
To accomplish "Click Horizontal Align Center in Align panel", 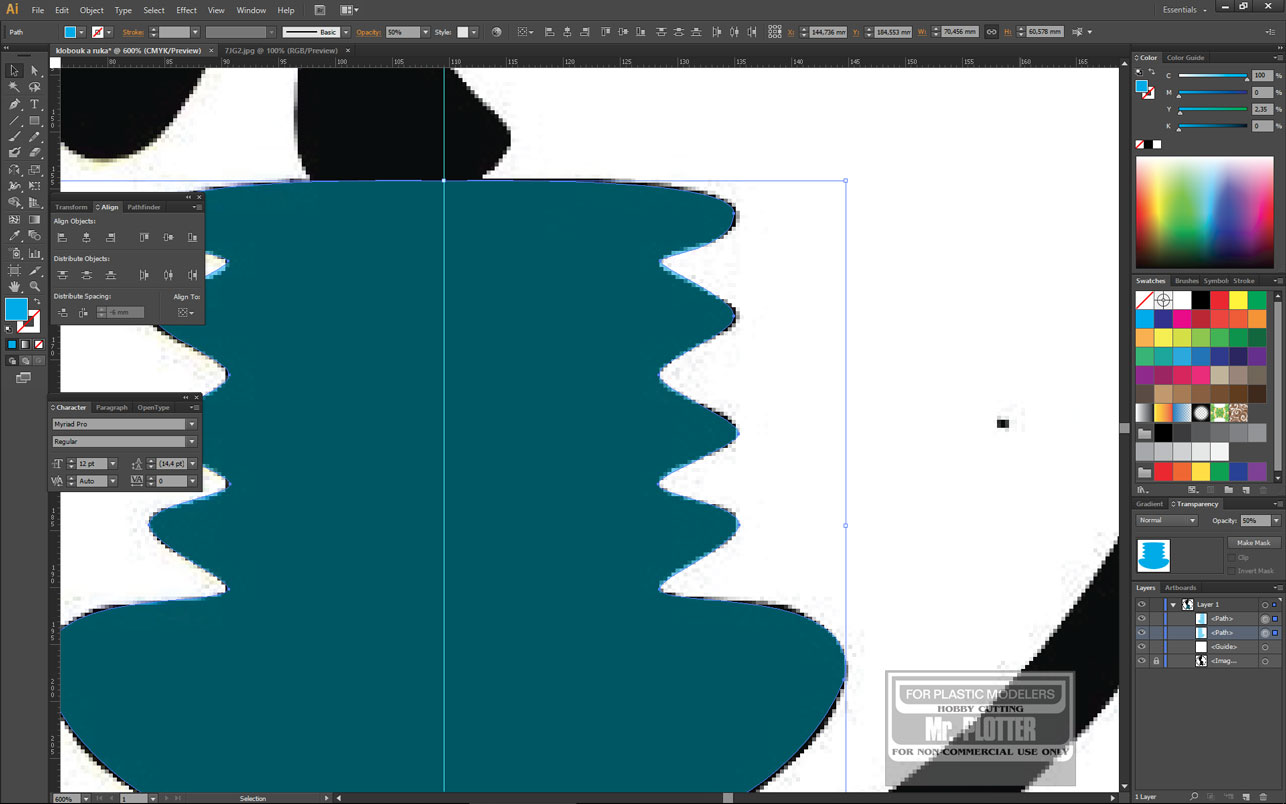I will 86,238.
